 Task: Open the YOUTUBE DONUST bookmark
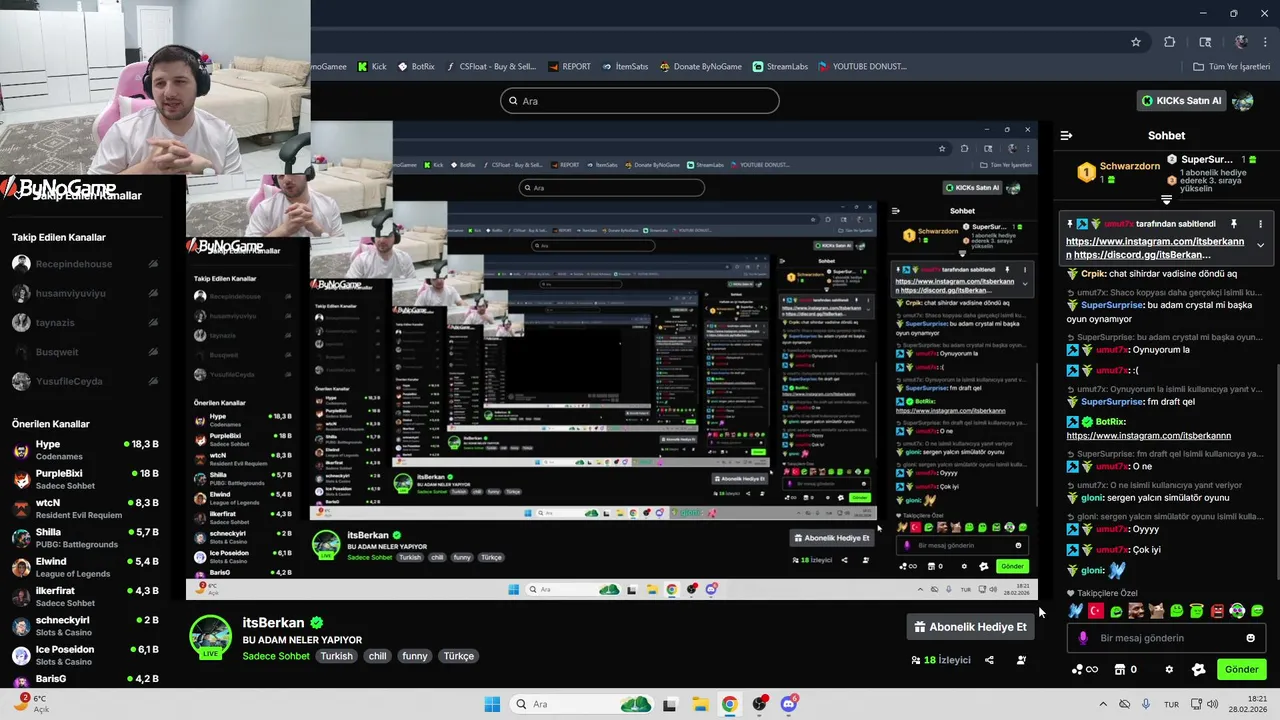click(862, 67)
